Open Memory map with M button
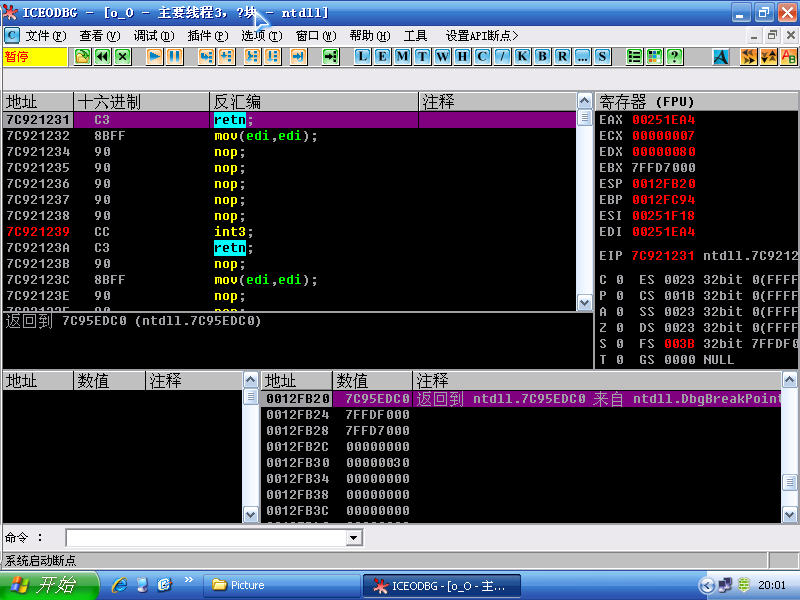 coord(402,56)
